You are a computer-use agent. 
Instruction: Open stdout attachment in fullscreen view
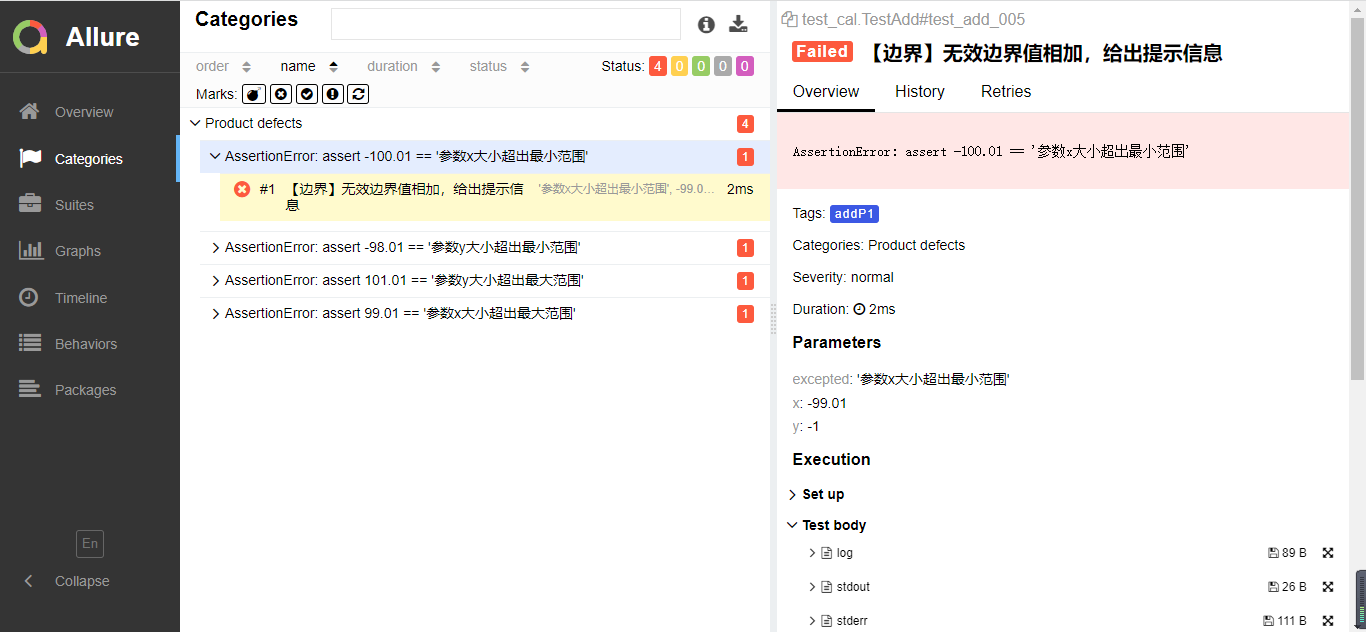(x=1328, y=587)
